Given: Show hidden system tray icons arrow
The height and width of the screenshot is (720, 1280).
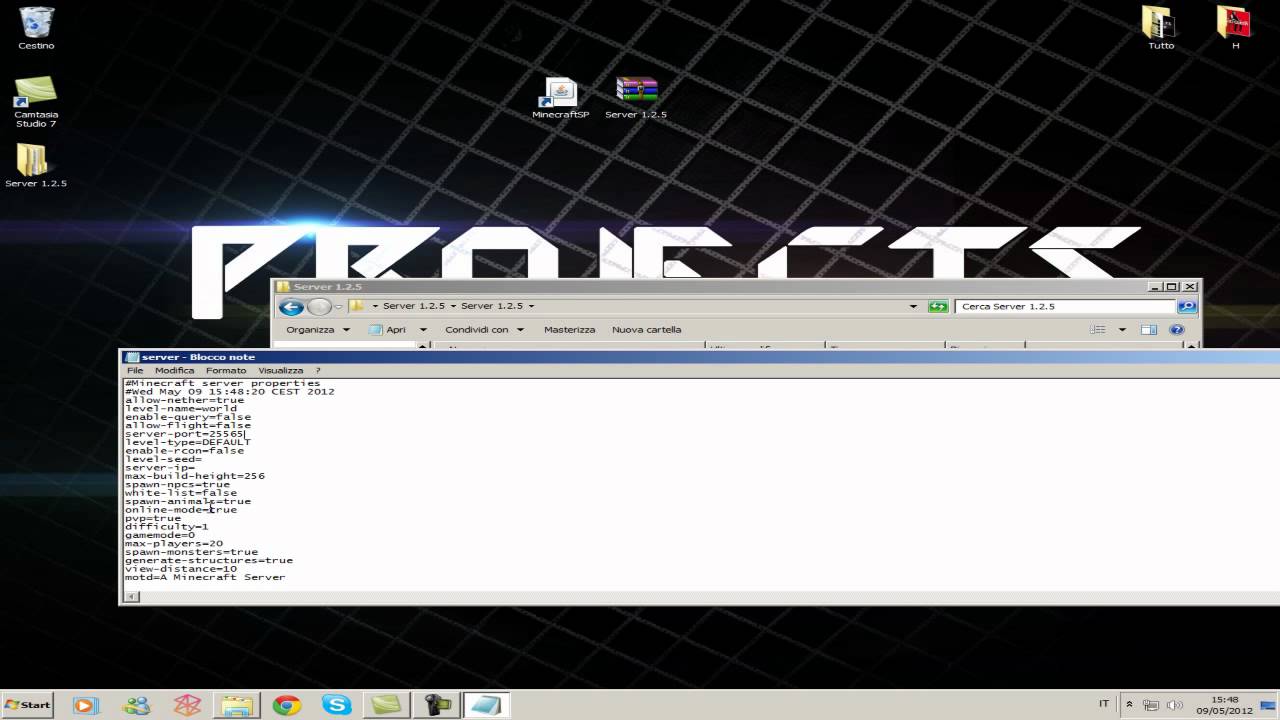Looking at the screenshot, I should 1130,705.
